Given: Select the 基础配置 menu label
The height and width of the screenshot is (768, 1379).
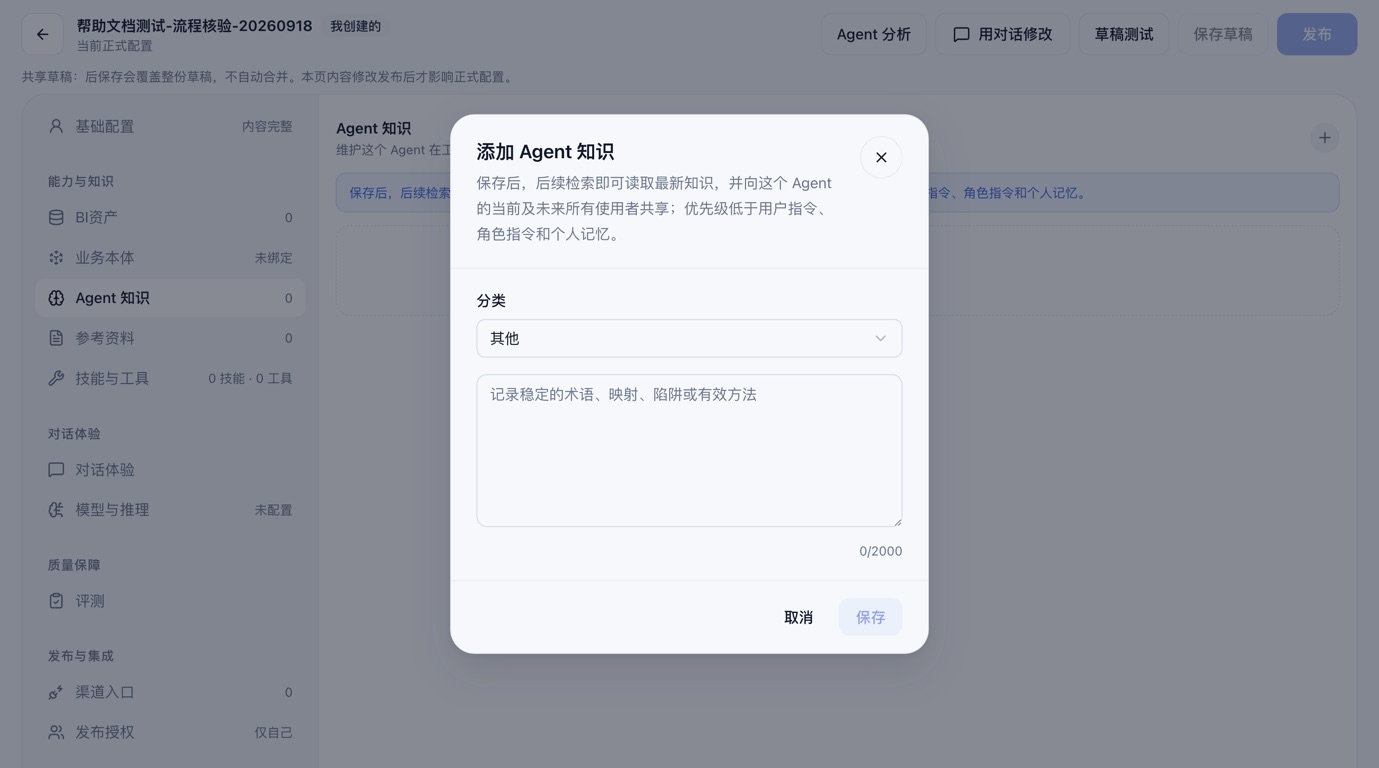Looking at the screenshot, I should [105, 126].
